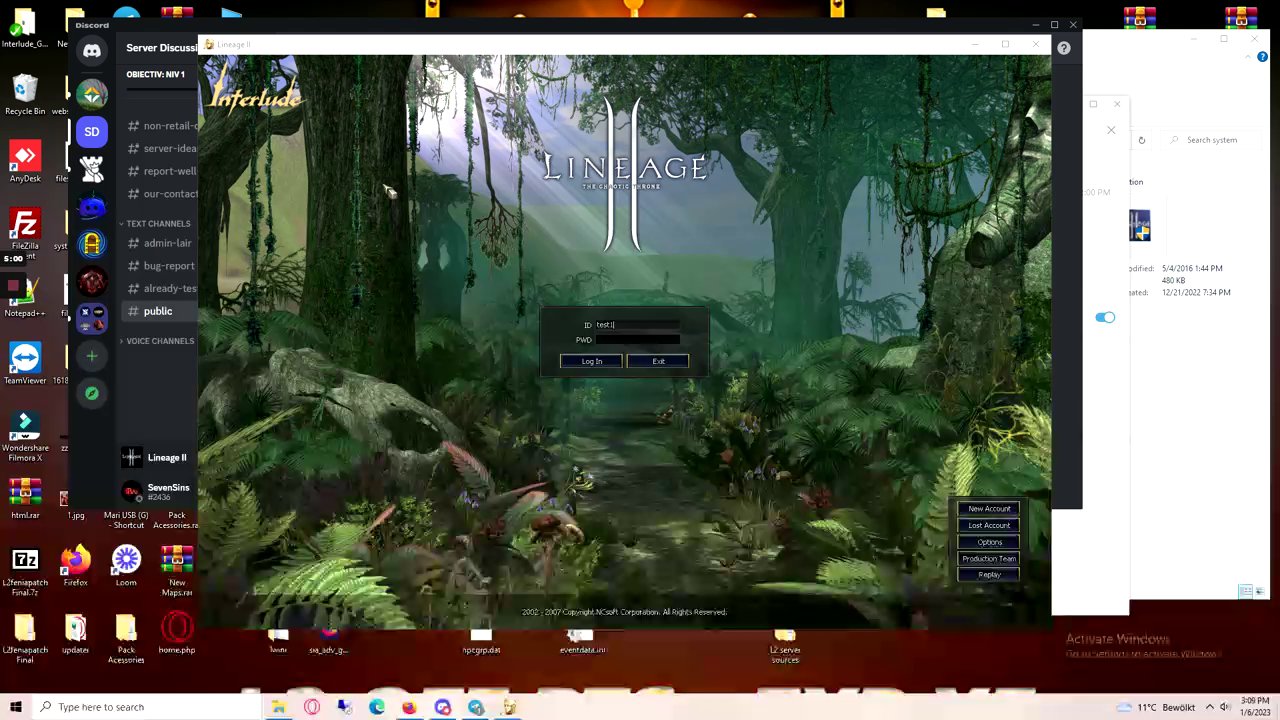Open the #non-retail channel in Discord
Screen dimensions: 1280x720
click(162, 126)
